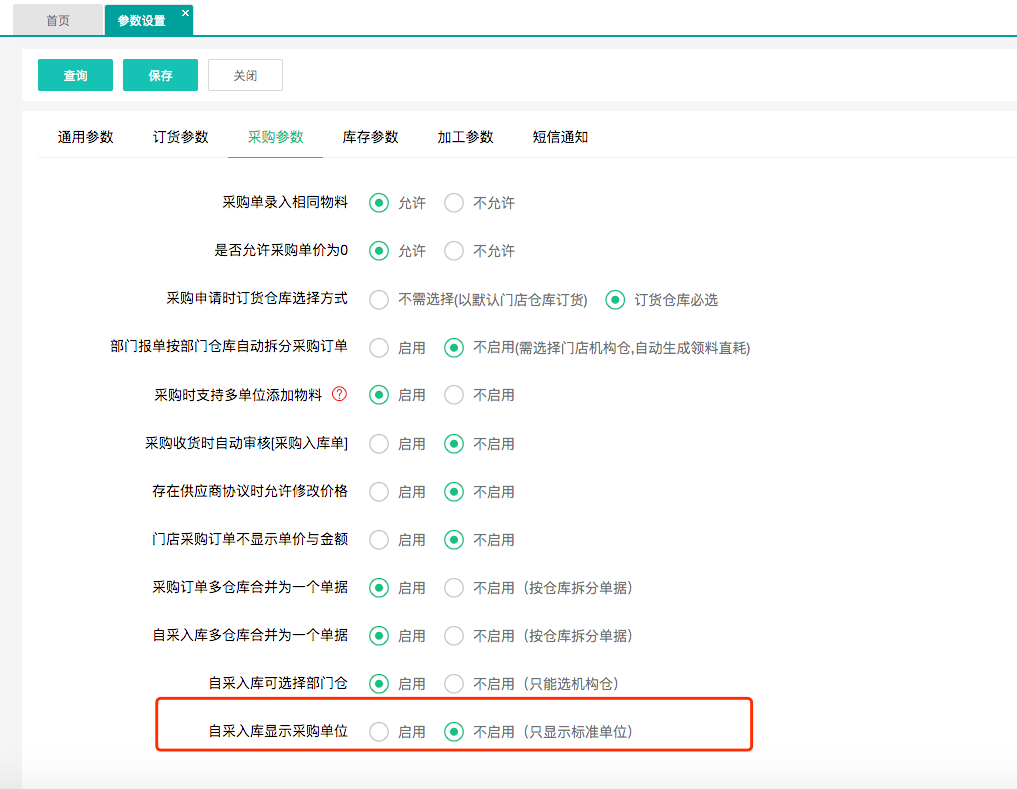
Task: Enable 部门报单按部门仓库自动拆分采购订单
Action: pyautogui.click(x=379, y=348)
